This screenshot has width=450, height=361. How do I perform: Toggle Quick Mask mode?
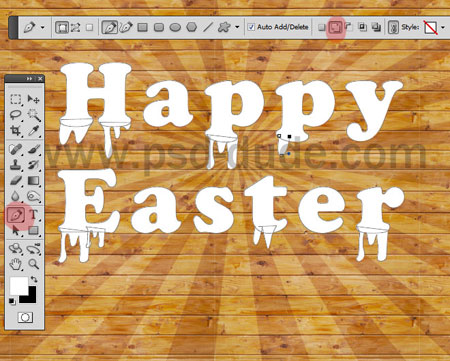25,317
